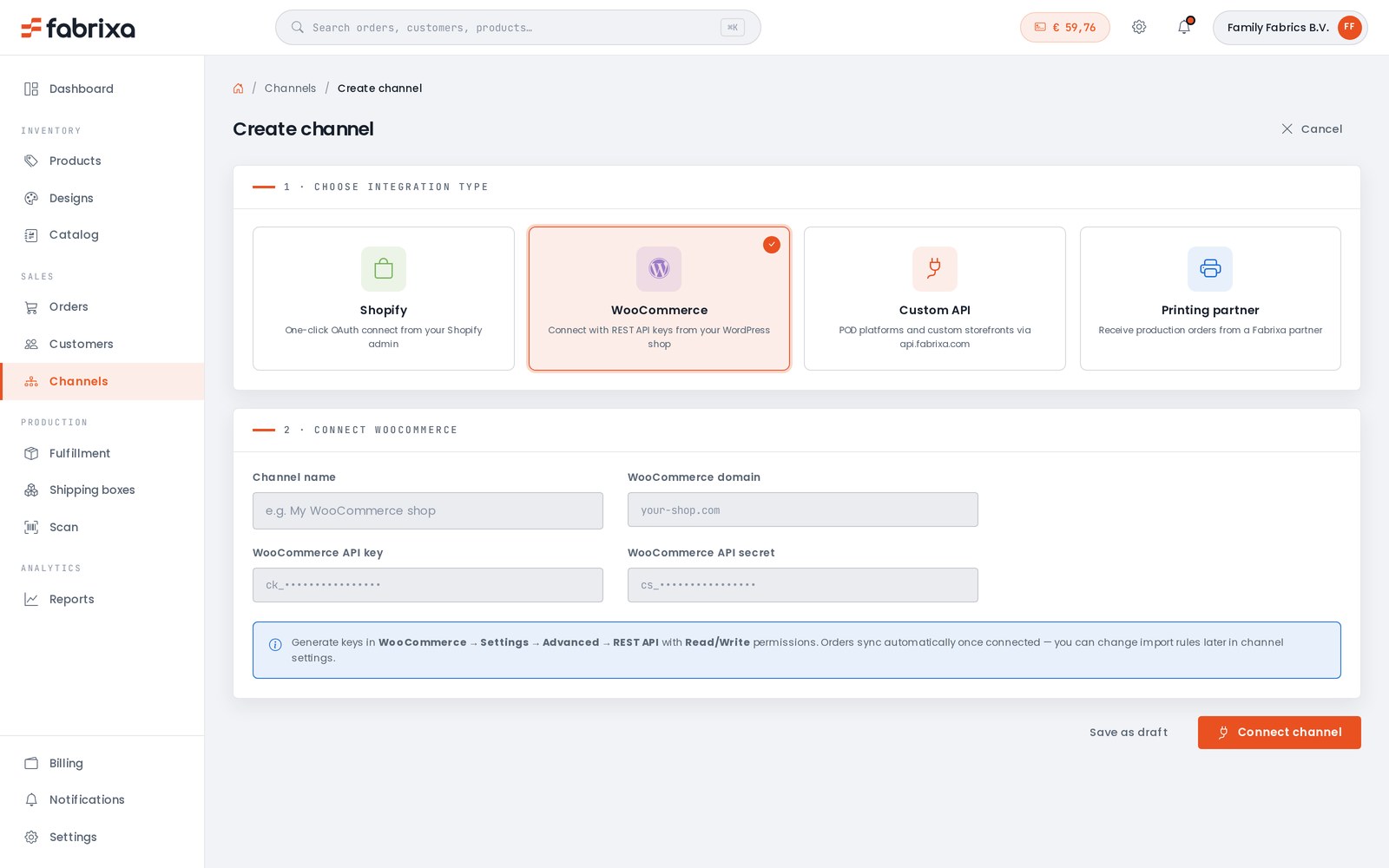The height and width of the screenshot is (868, 1389).
Task: Click the Products tag icon
Action: 31,161
